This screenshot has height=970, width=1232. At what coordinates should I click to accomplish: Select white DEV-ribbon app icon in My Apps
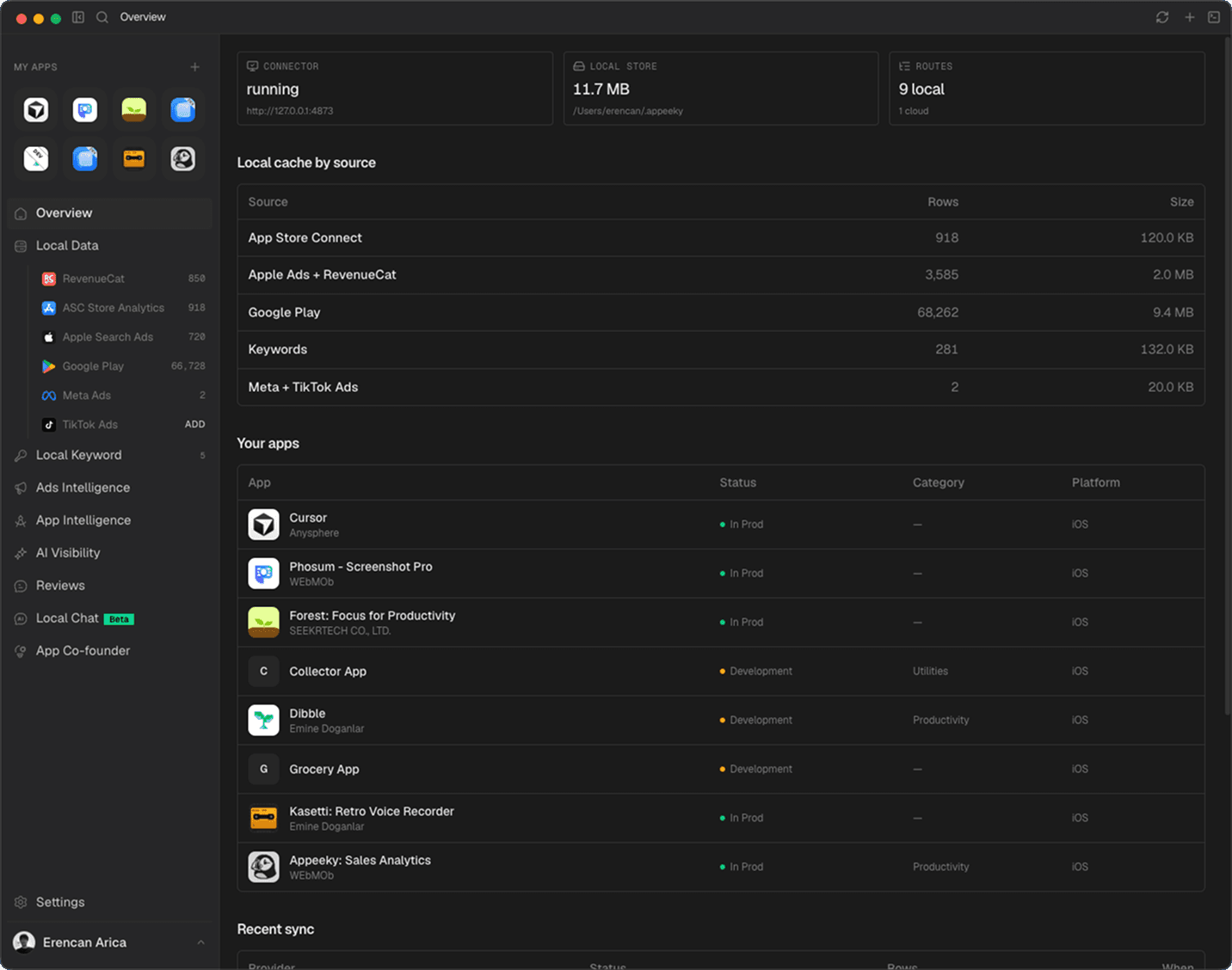point(36,159)
